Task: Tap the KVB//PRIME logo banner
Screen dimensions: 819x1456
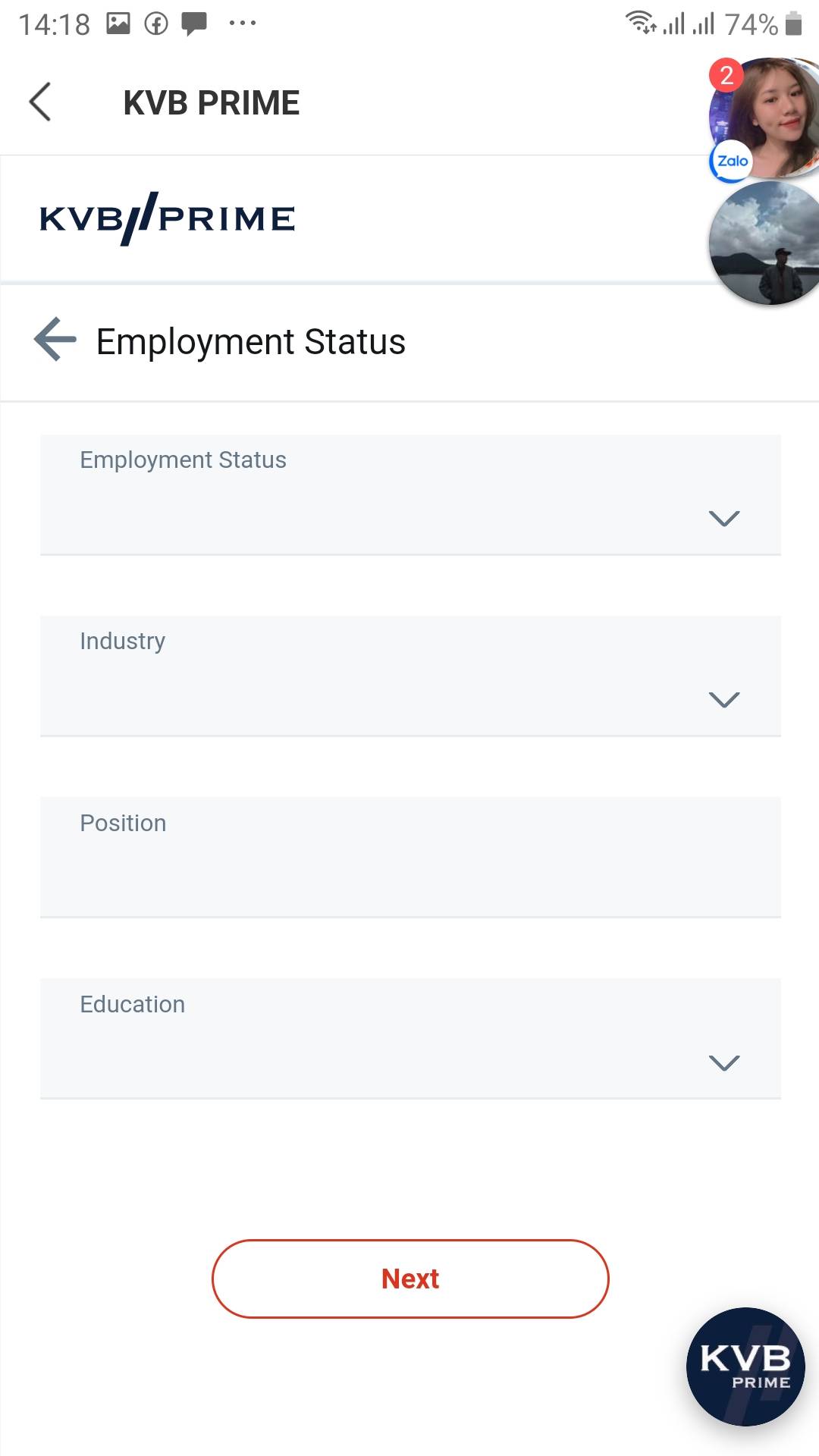Action: (168, 218)
